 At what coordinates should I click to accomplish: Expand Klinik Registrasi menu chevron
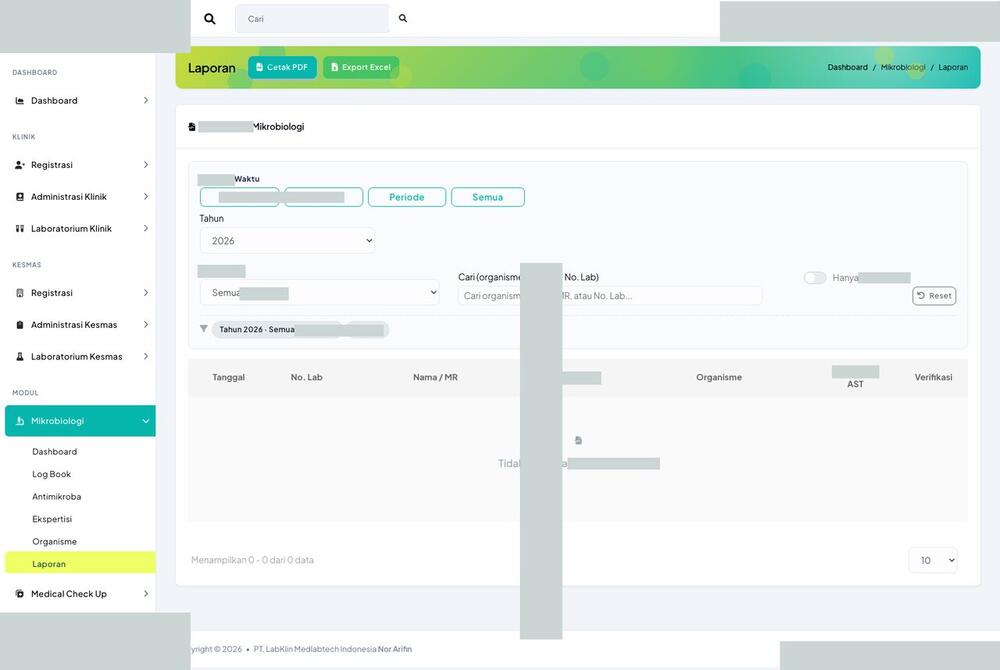click(x=145, y=165)
